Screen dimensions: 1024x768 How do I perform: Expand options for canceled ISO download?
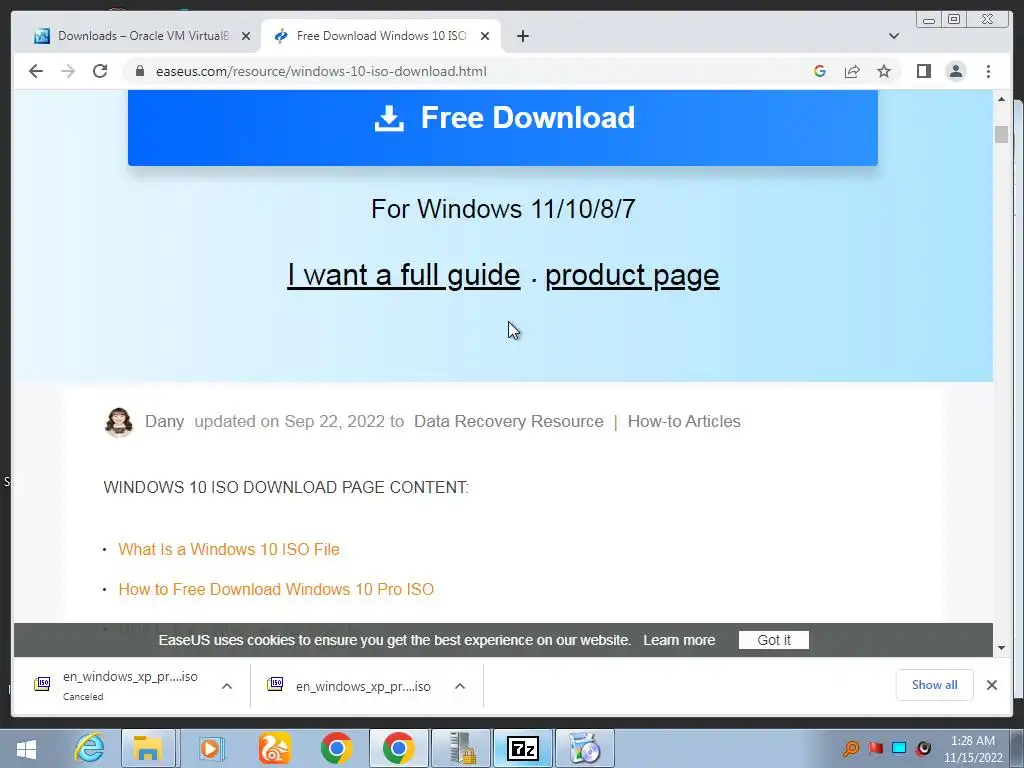[227, 686]
